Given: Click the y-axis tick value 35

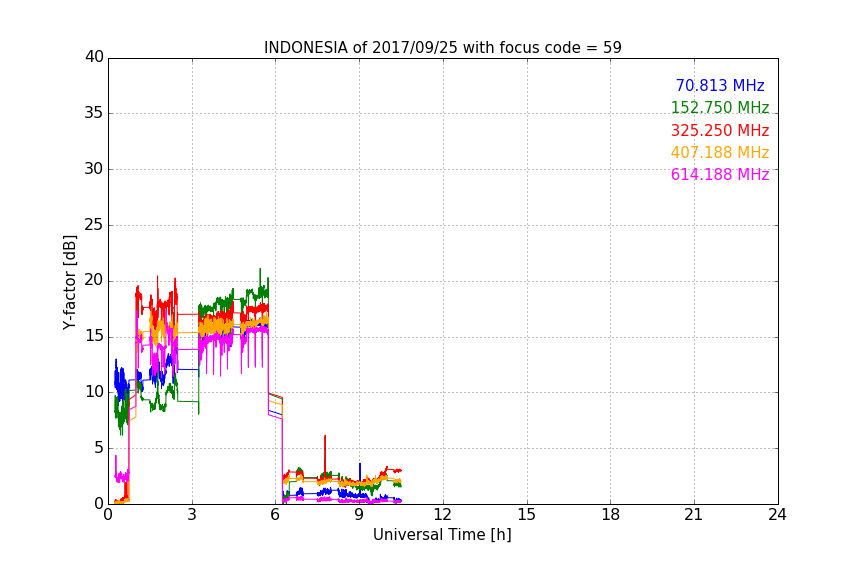Looking at the screenshot, I should (x=94, y=113).
